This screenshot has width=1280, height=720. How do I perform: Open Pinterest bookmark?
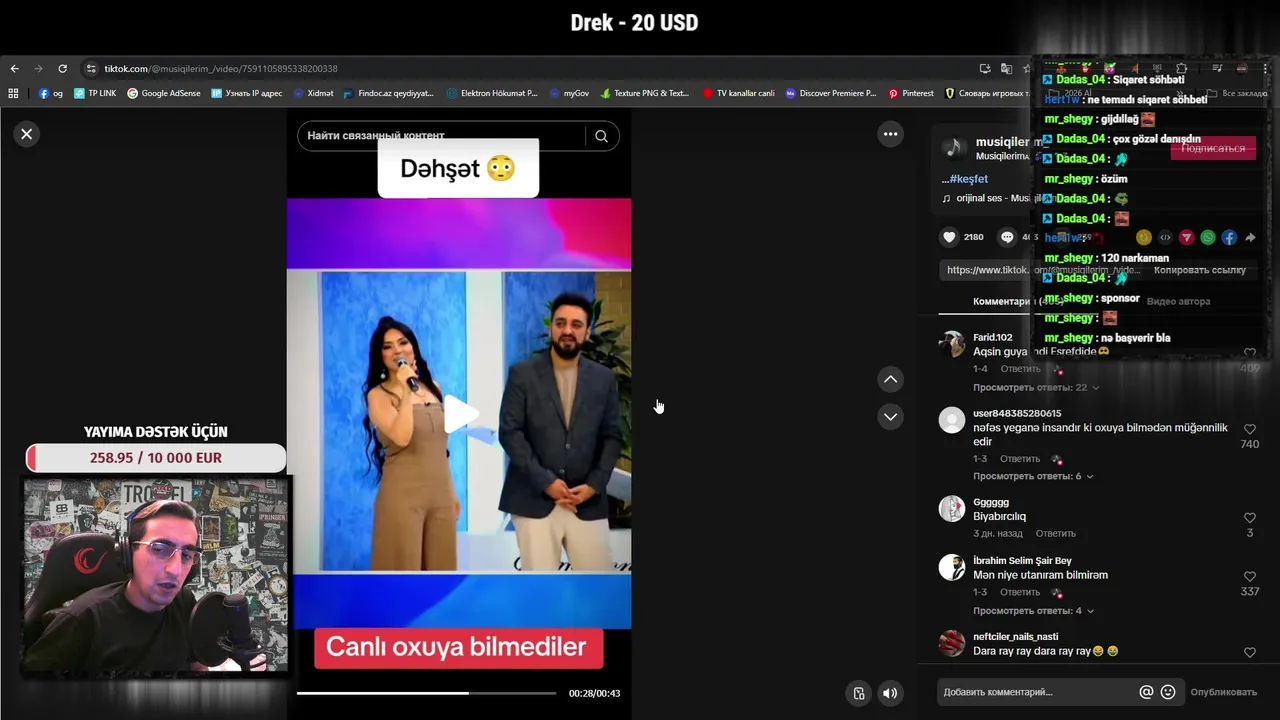point(911,93)
